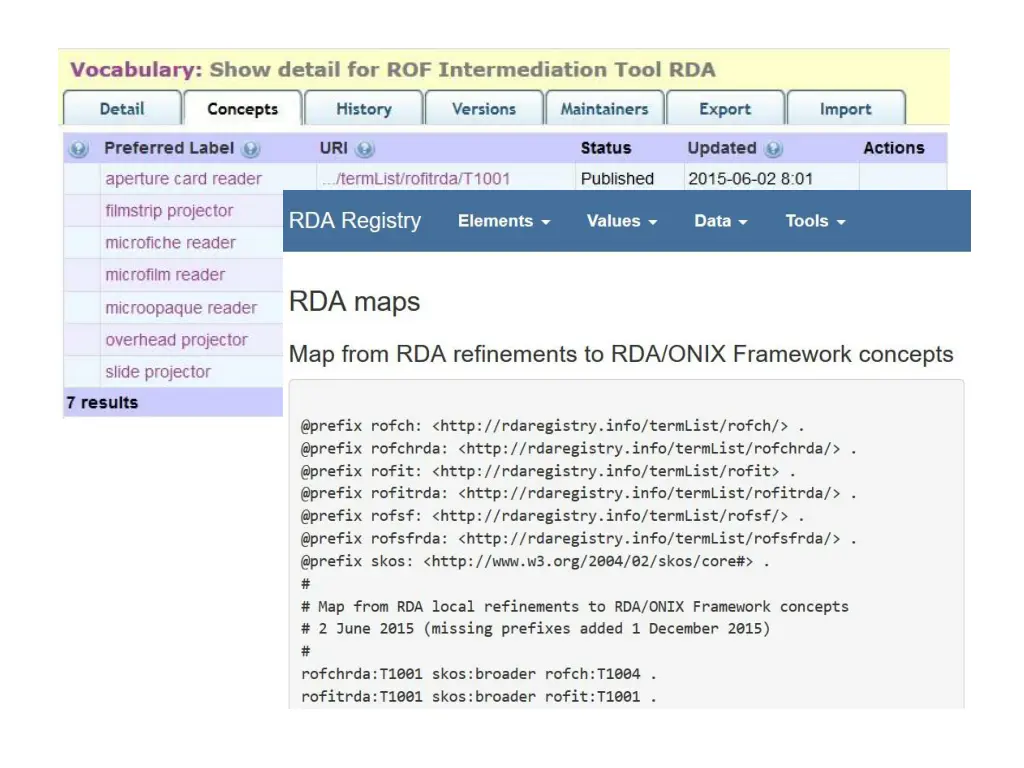1024x768 pixels.
Task: Click the @prefix skos: line
Action: (535, 561)
